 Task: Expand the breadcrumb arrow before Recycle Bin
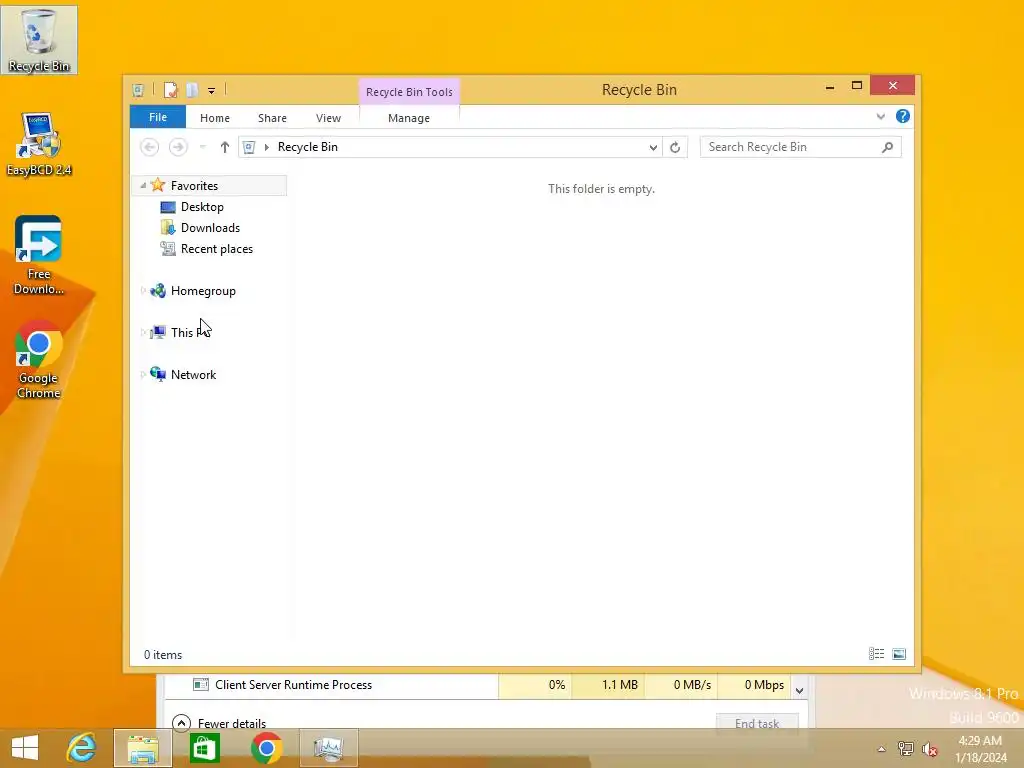[x=266, y=147]
